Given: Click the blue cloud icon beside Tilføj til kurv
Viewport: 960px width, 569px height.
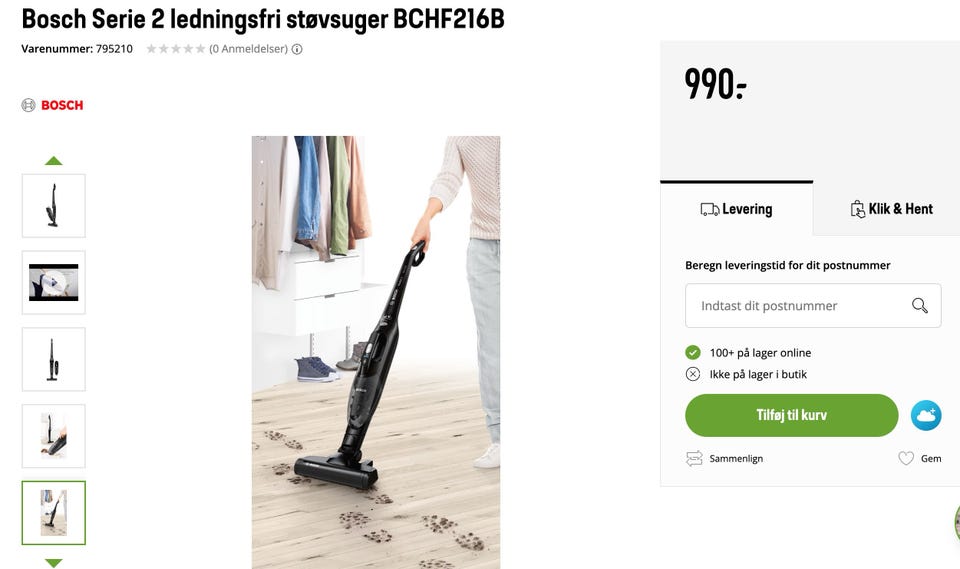Looking at the screenshot, I should click(x=926, y=415).
